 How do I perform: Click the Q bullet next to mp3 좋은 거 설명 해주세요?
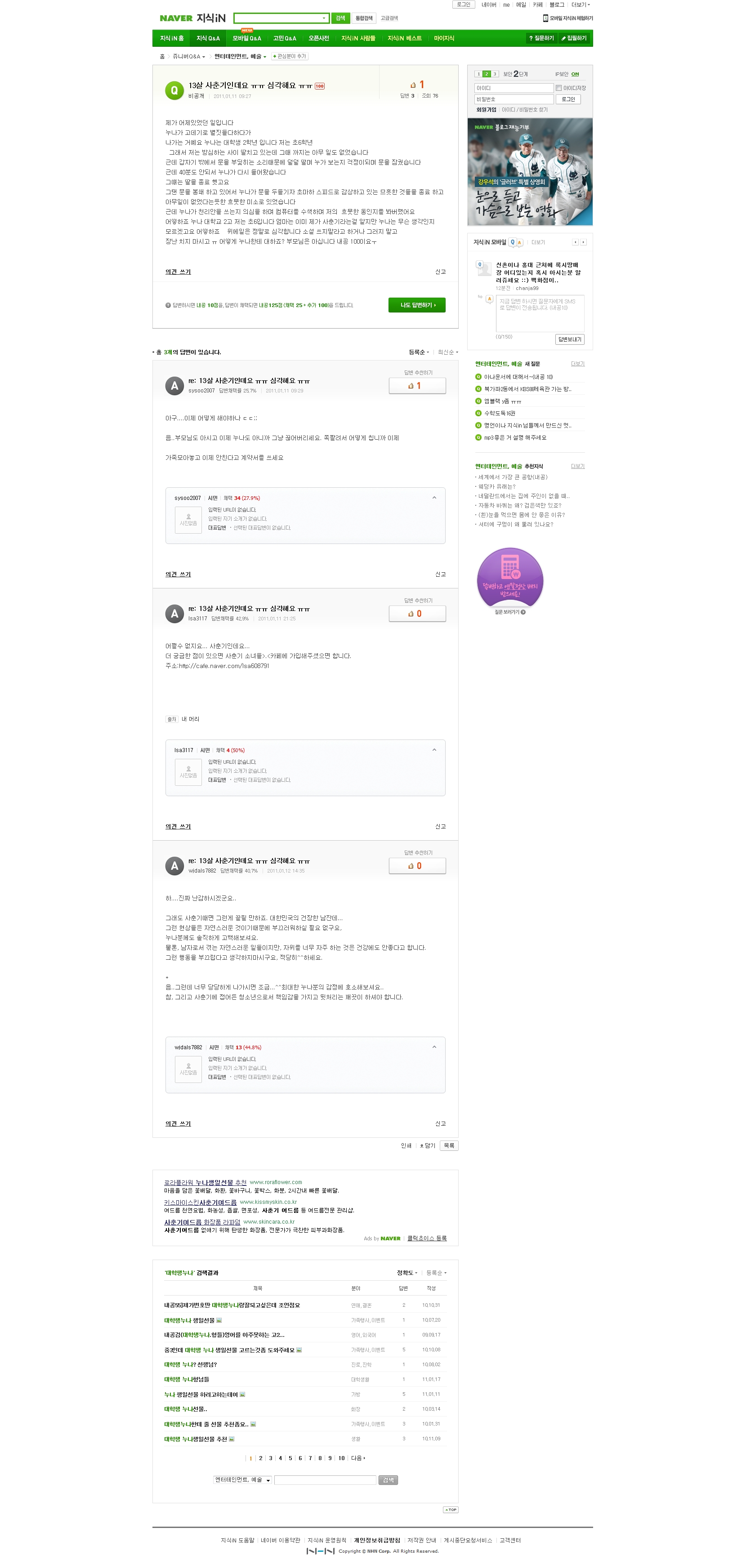point(478,438)
